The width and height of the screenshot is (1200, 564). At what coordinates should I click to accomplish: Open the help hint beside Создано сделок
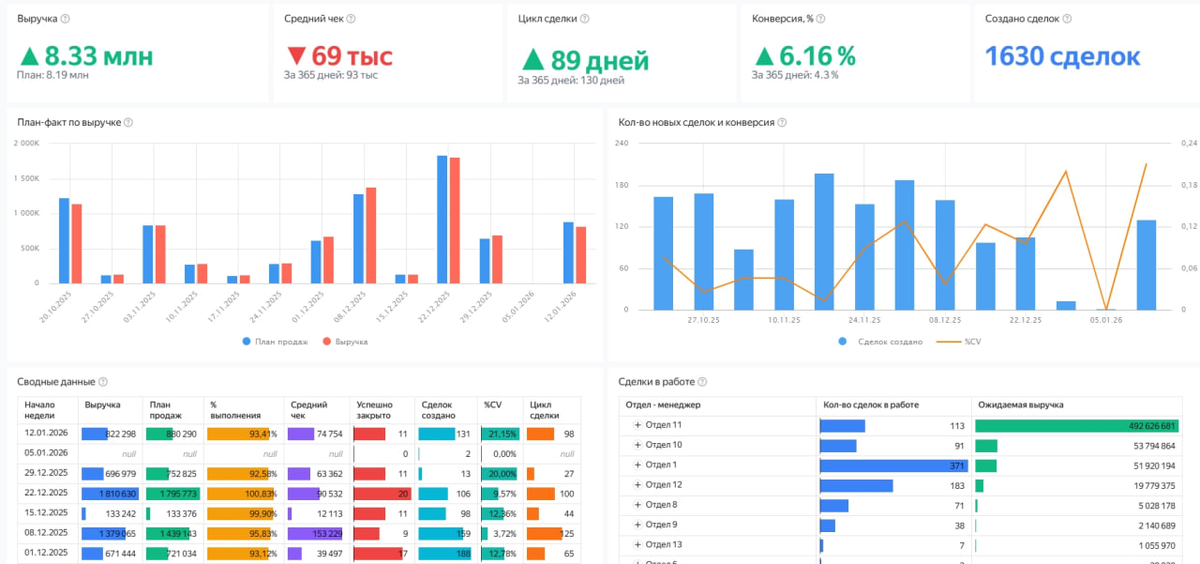1068,19
